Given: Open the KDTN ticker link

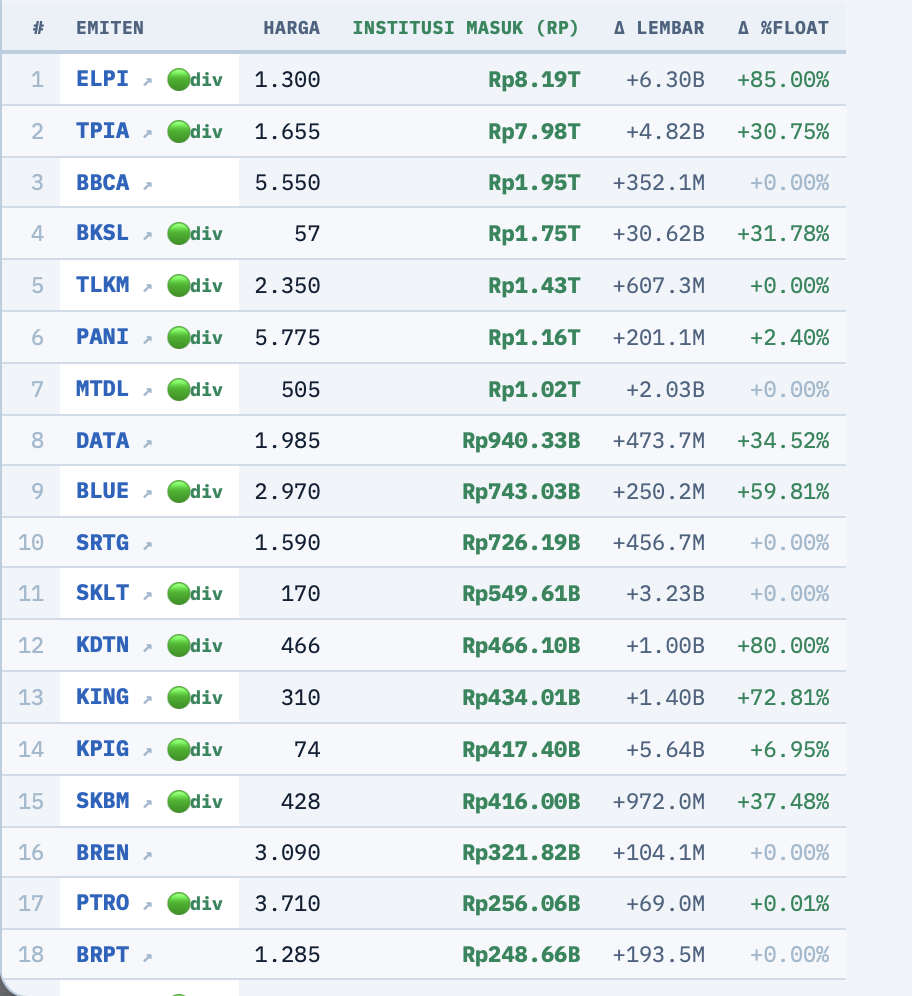Looking at the screenshot, I should [102, 645].
